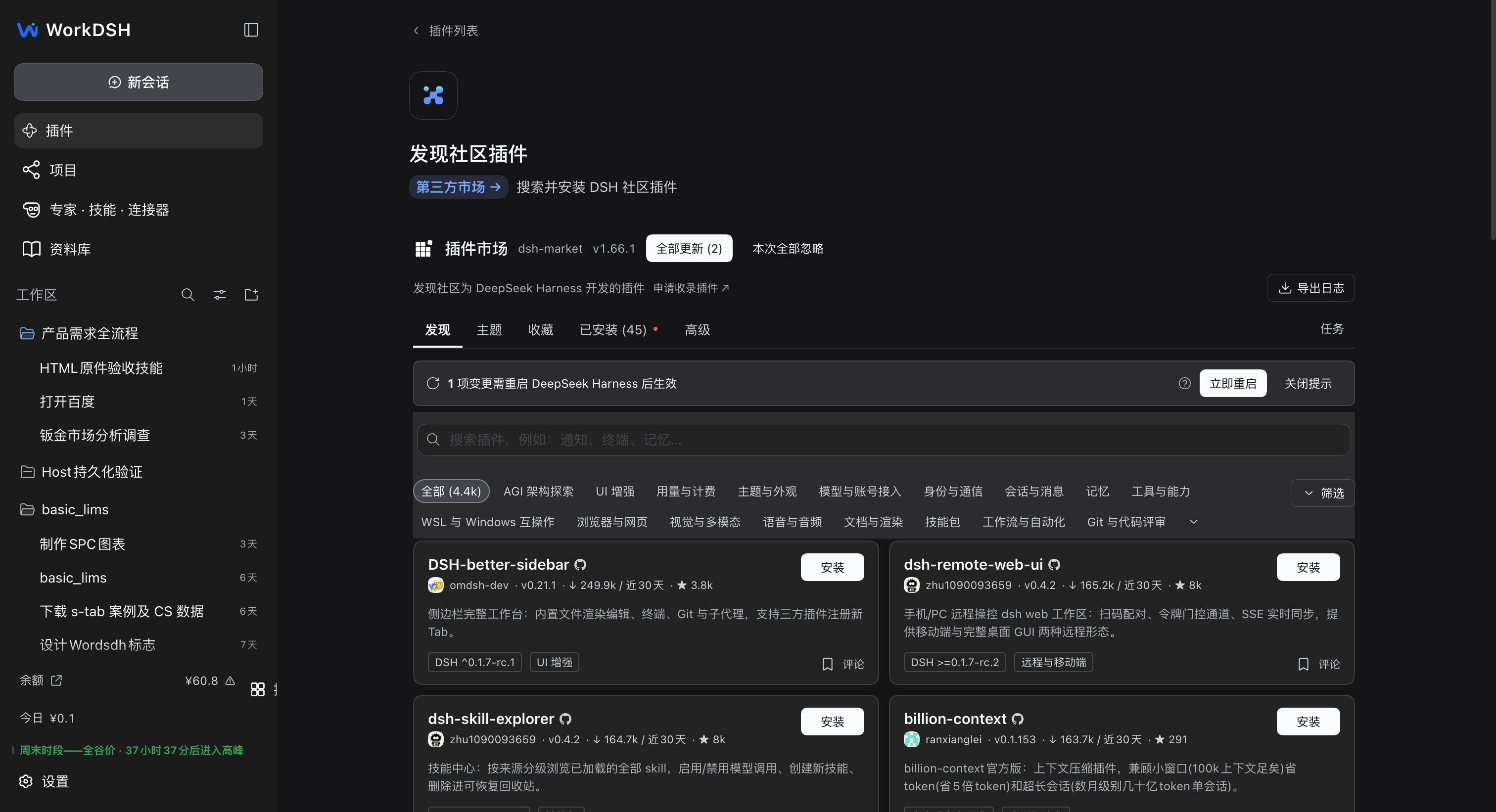This screenshot has height=812, width=1496.
Task: Open 申请收录插件 link
Action: tap(691, 288)
